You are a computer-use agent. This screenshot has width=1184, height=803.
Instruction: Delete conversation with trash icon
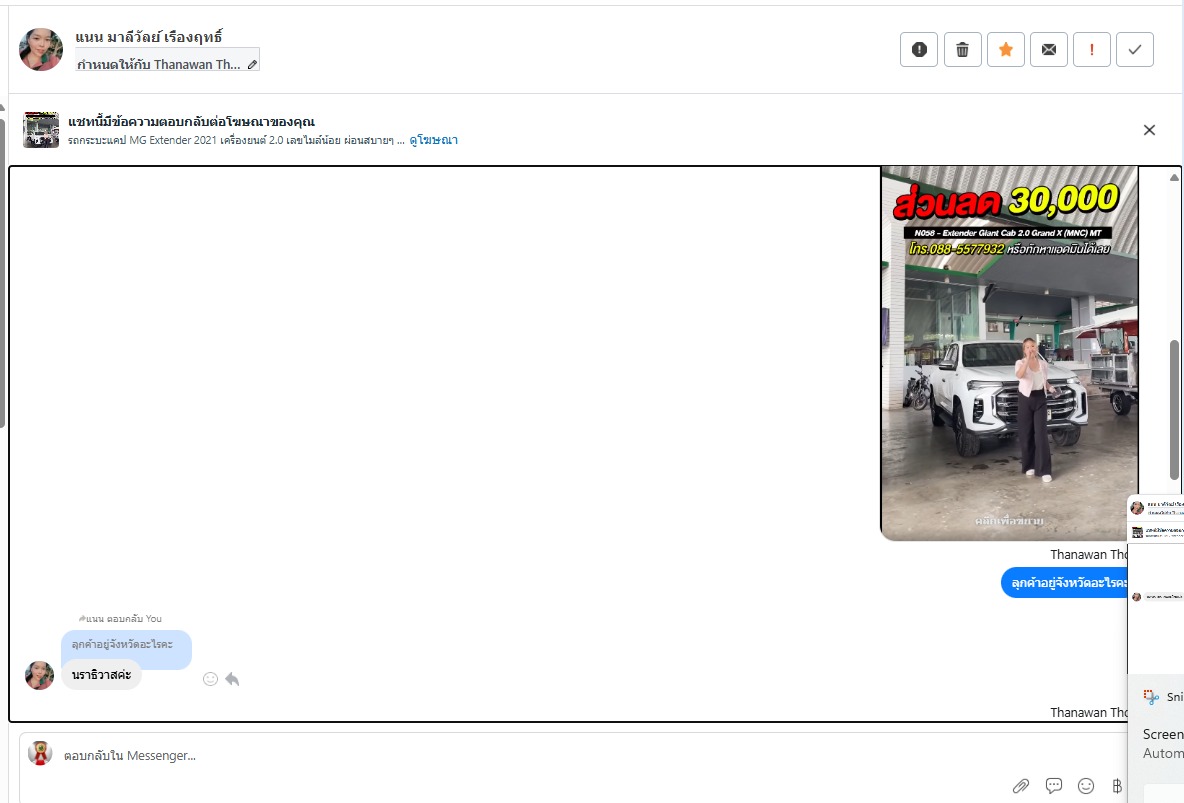pyautogui.click(x=962, y=50)
